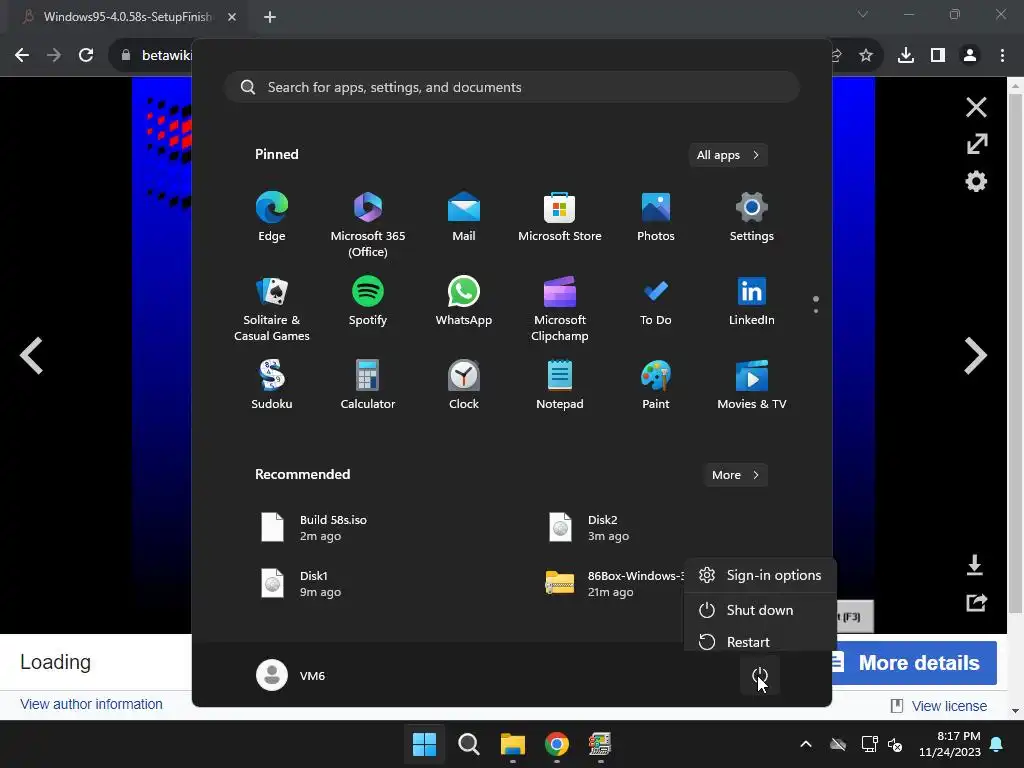Image resolution: width=1024 pixels, height=768 pixels.
Task: Launch WhatsApp
Action: (464, 301)
